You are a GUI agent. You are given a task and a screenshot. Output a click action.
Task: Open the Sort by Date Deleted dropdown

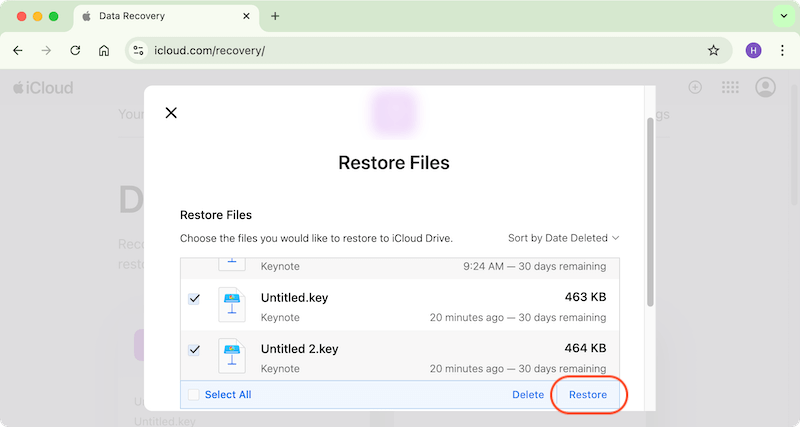tap(563, 238)
